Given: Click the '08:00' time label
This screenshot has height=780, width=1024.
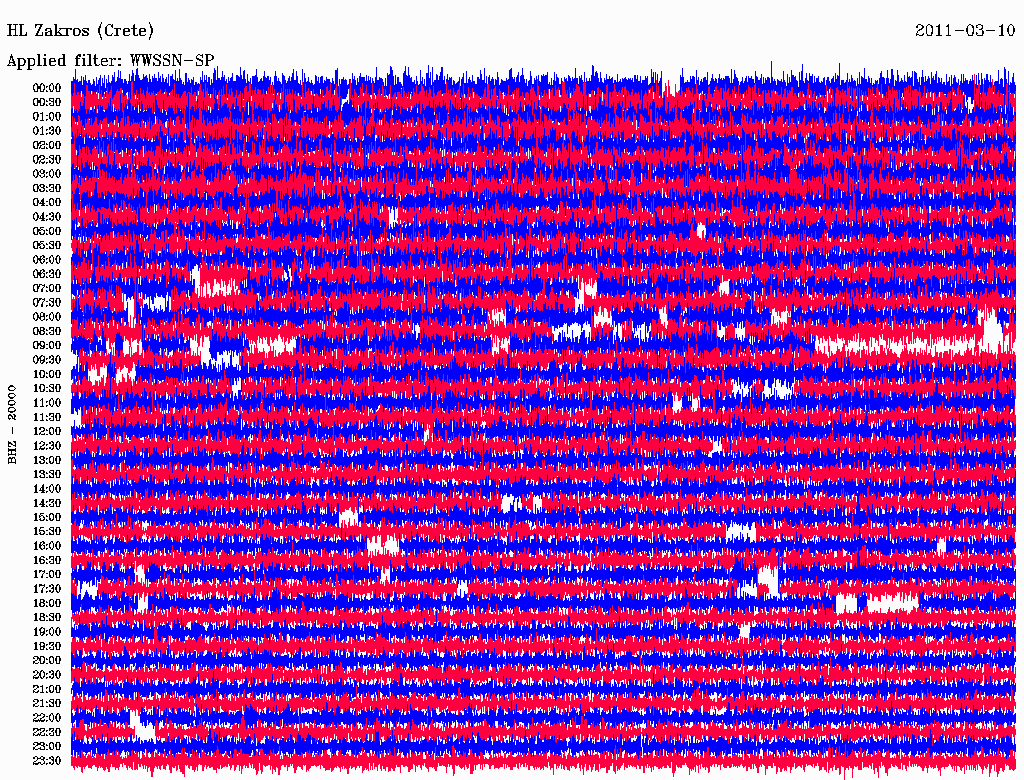Looking at the screenshot, I should [47, 317].
